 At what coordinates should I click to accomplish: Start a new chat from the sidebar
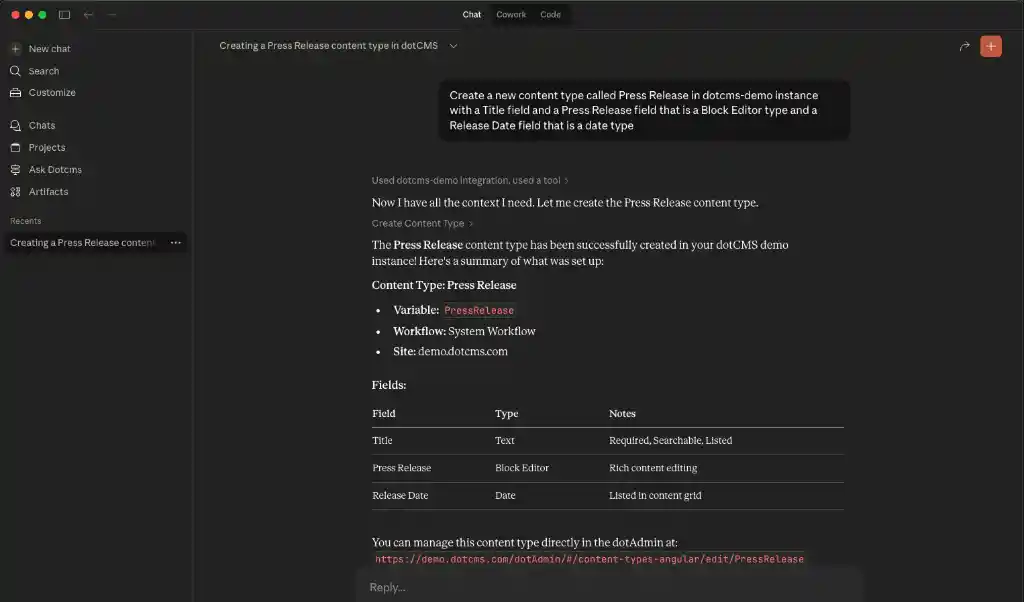[47, 48]
